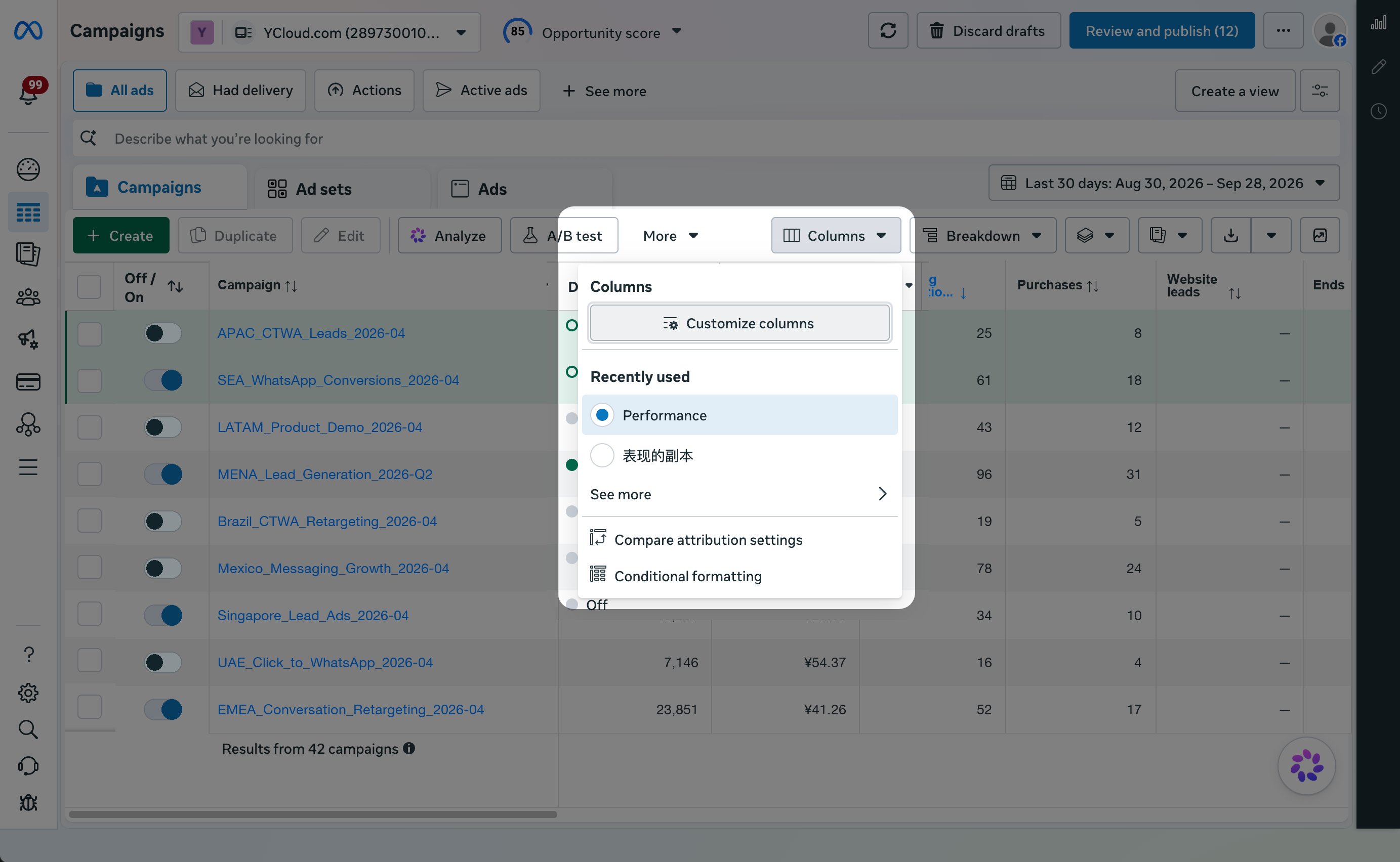The height and width of the screenshot is (862, 1400).
Task: Open the support headset icon
Action: click(28, 766)
